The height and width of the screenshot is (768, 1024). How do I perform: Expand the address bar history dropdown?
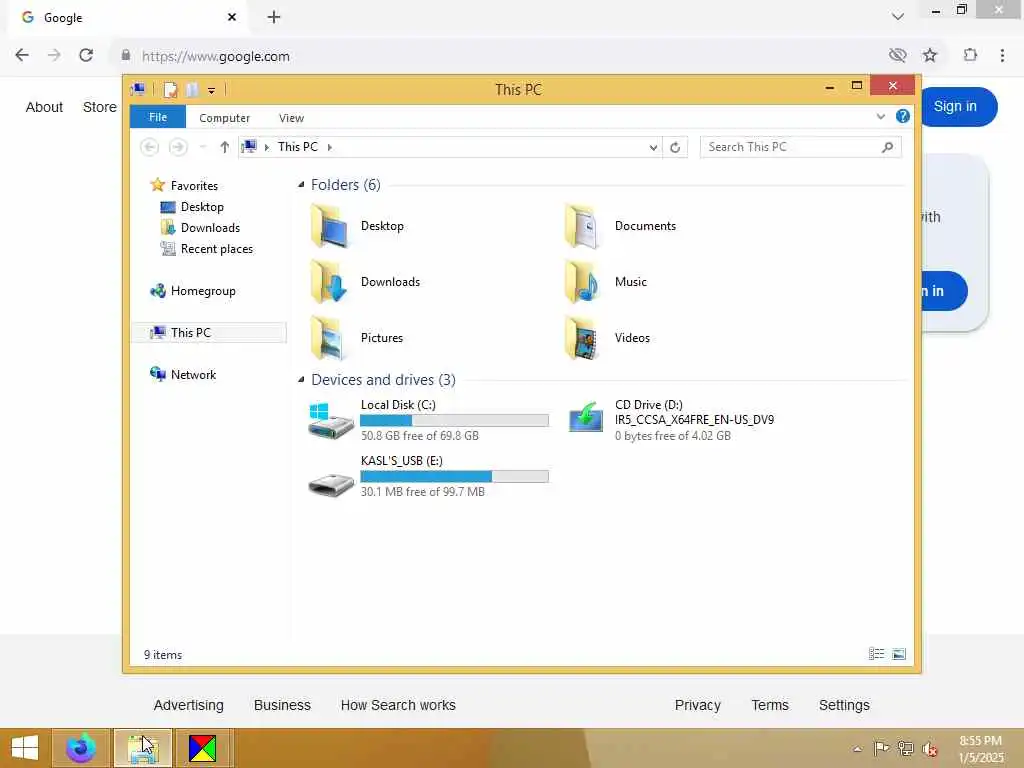pyautogui.click(x=653, y=148)
